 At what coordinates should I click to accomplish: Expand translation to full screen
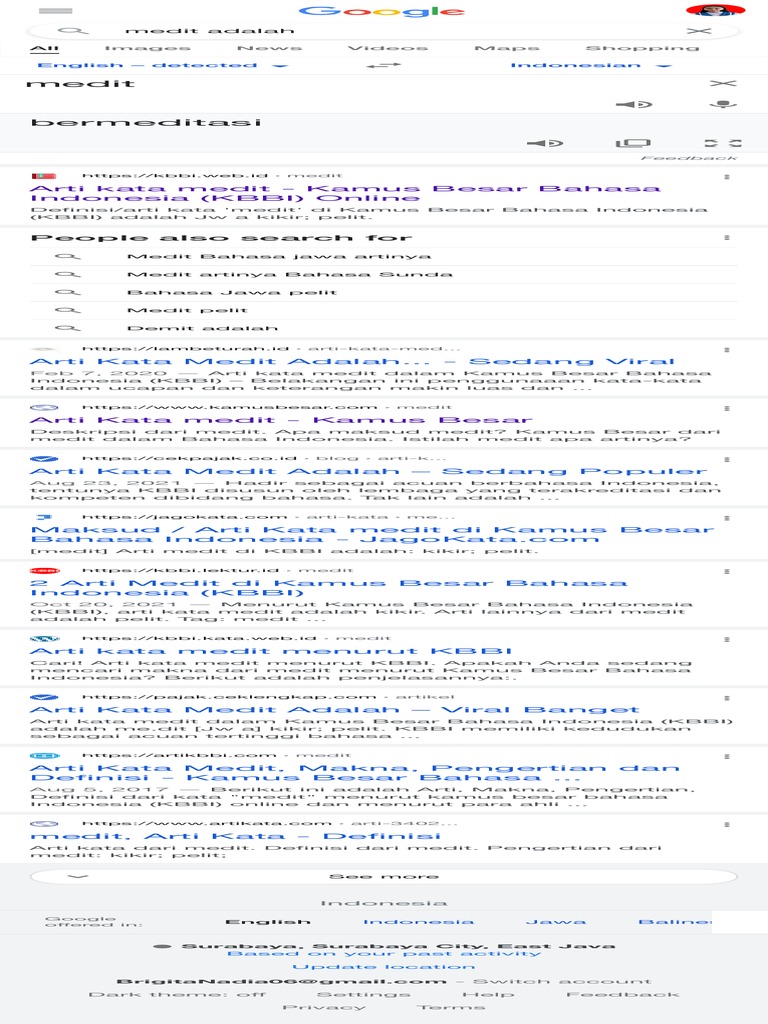tap(723, 143)
